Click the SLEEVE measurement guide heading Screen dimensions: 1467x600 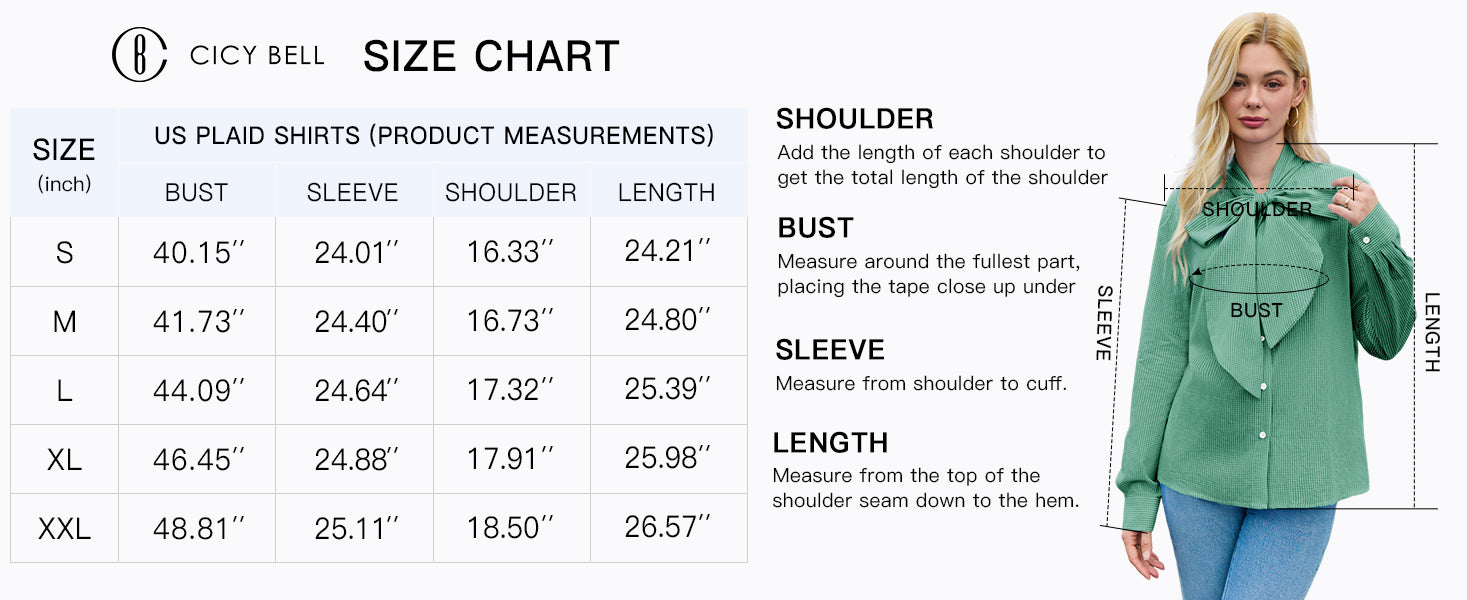830,350
